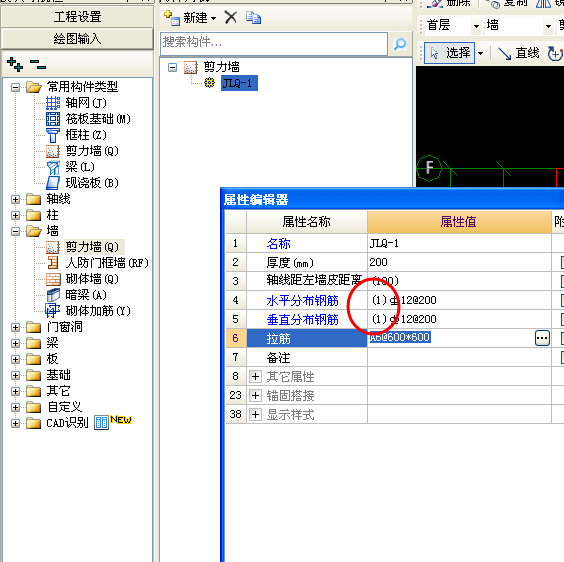
Task: Expand 显示样式 property group
Action: pyautogui.click(x=255, y=415)
